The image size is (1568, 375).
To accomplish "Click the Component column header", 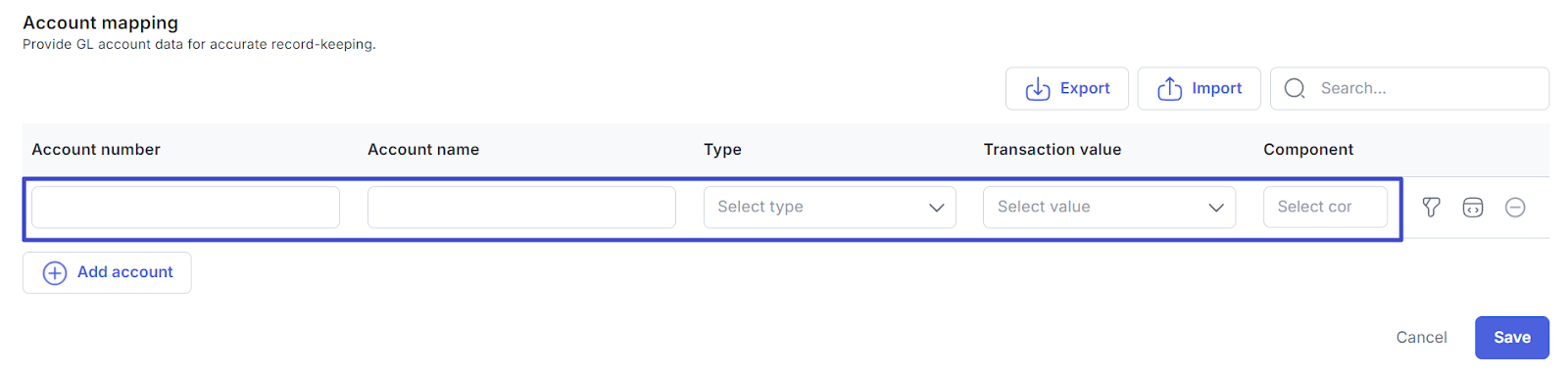I will pos(1308,149).
